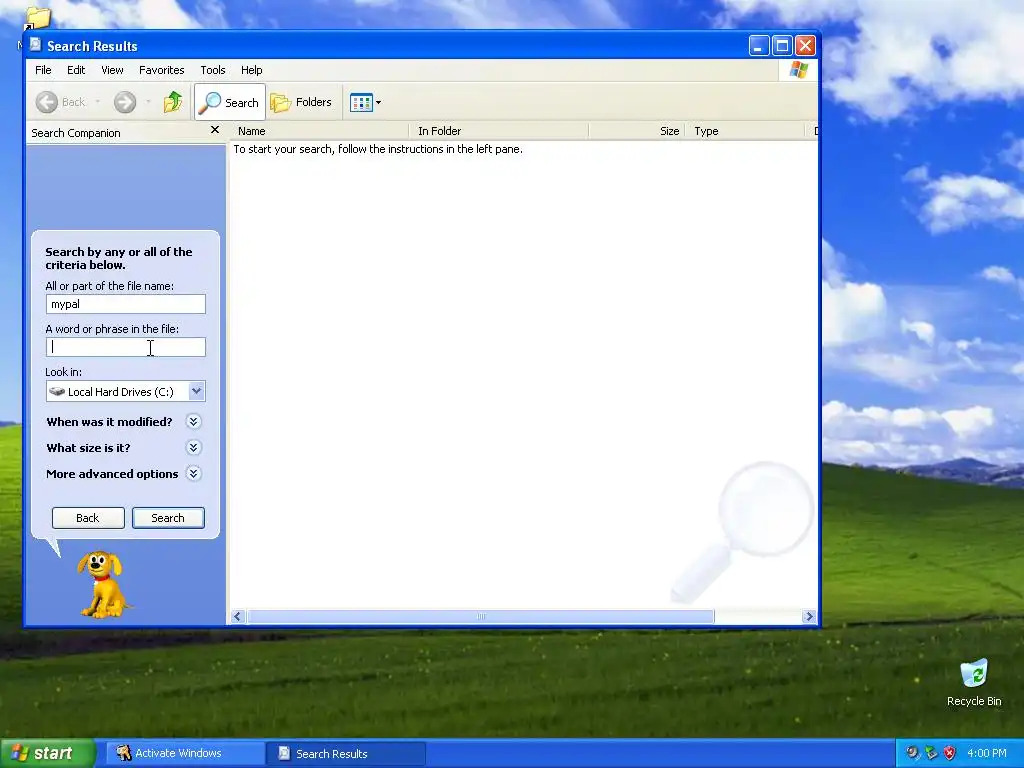Click the horizontal scrollbar thumb
Image resolution: width=1024 pixels, height=768 pixels.
[x=481, y=616]
